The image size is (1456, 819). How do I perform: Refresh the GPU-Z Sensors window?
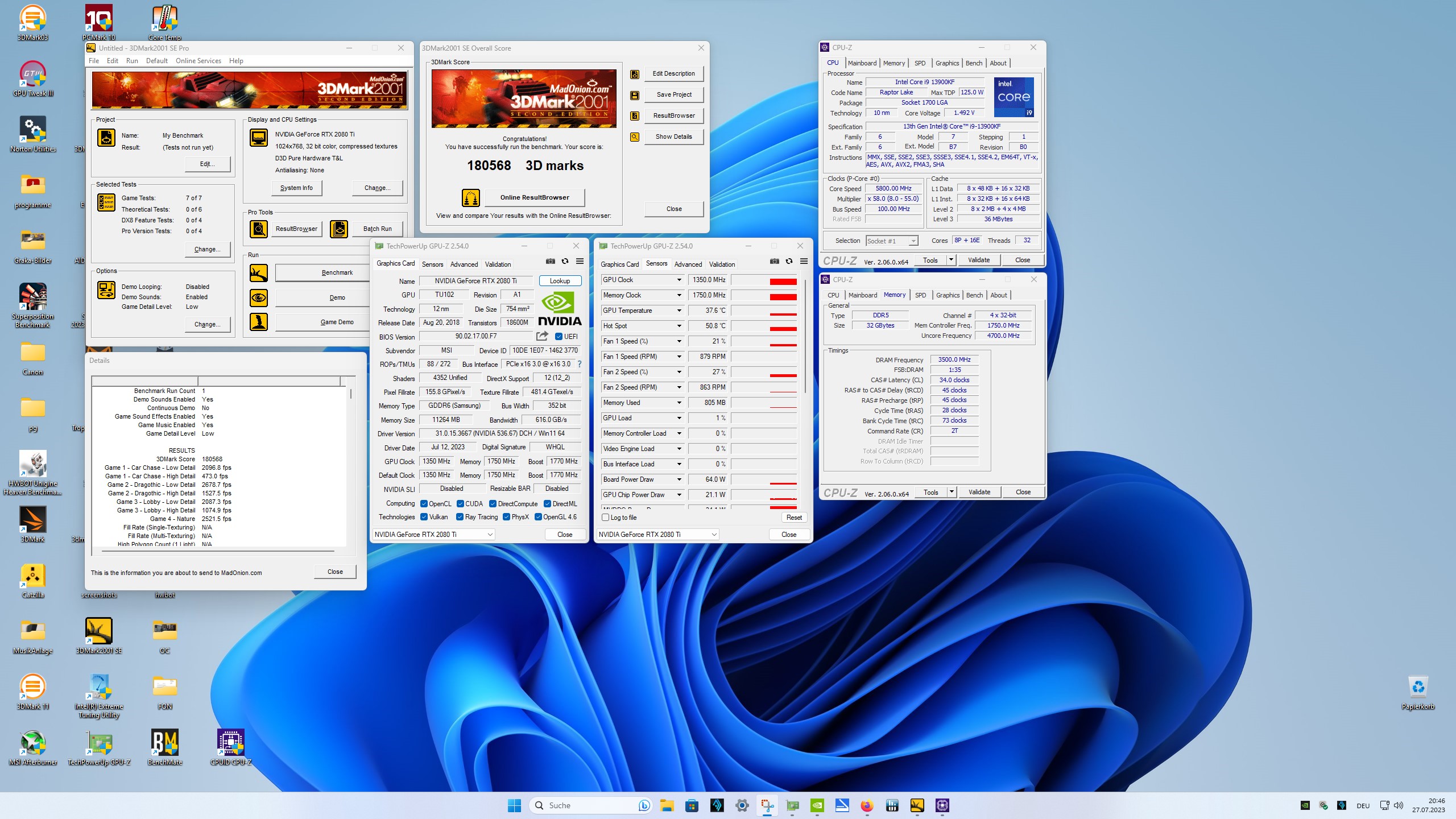coord(789,261)
